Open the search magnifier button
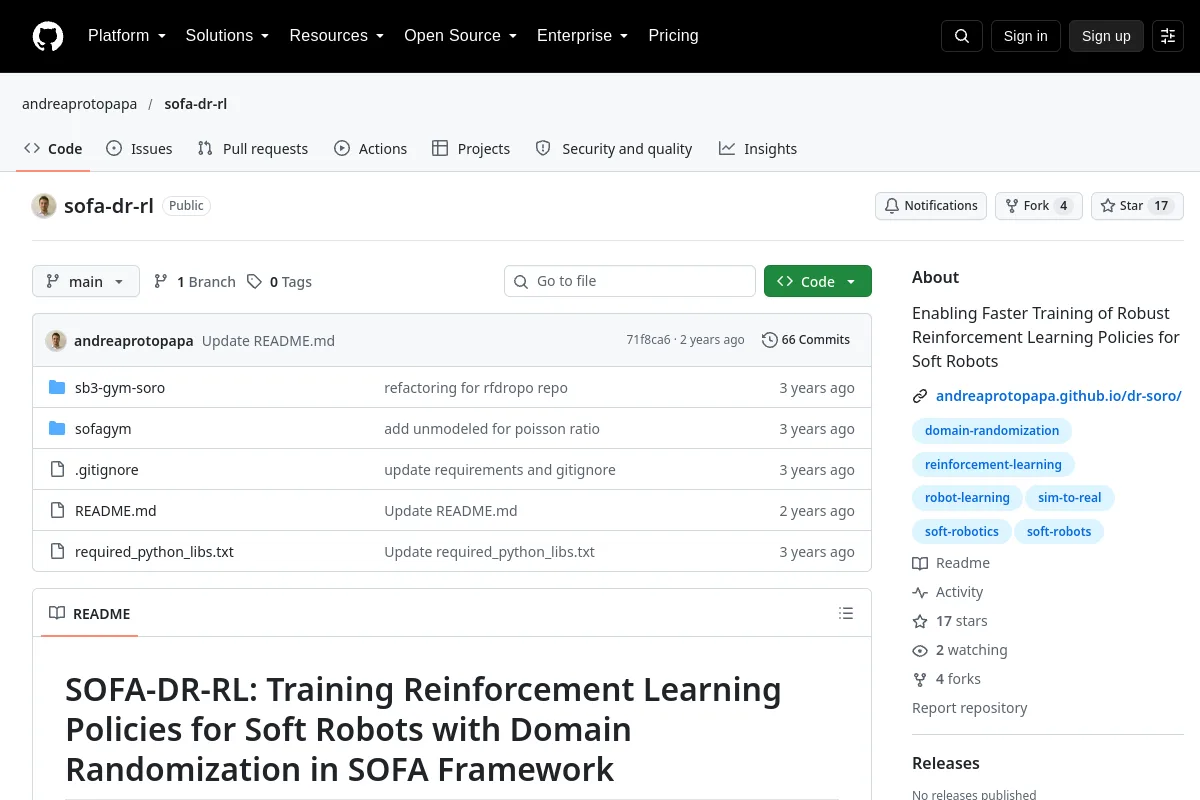1200x800 pixels. click(962, 36)
